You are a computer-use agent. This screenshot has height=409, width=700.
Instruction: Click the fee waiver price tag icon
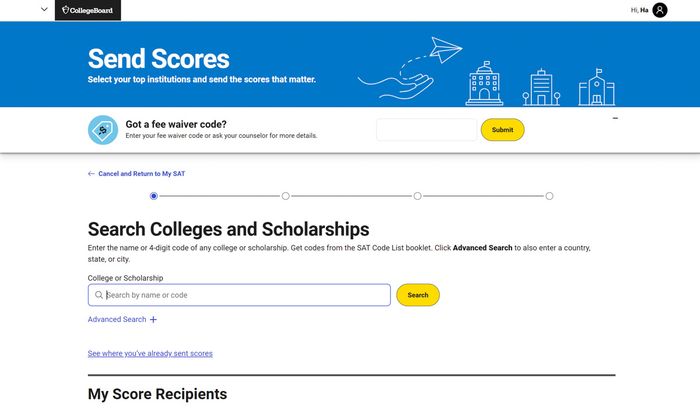pyautogui.click(x=103, y=130)
